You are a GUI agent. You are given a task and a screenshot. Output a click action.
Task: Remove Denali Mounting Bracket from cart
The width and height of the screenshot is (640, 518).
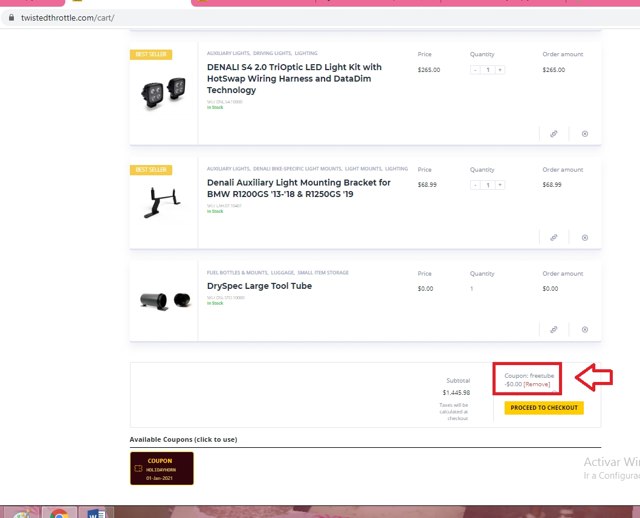584,238
